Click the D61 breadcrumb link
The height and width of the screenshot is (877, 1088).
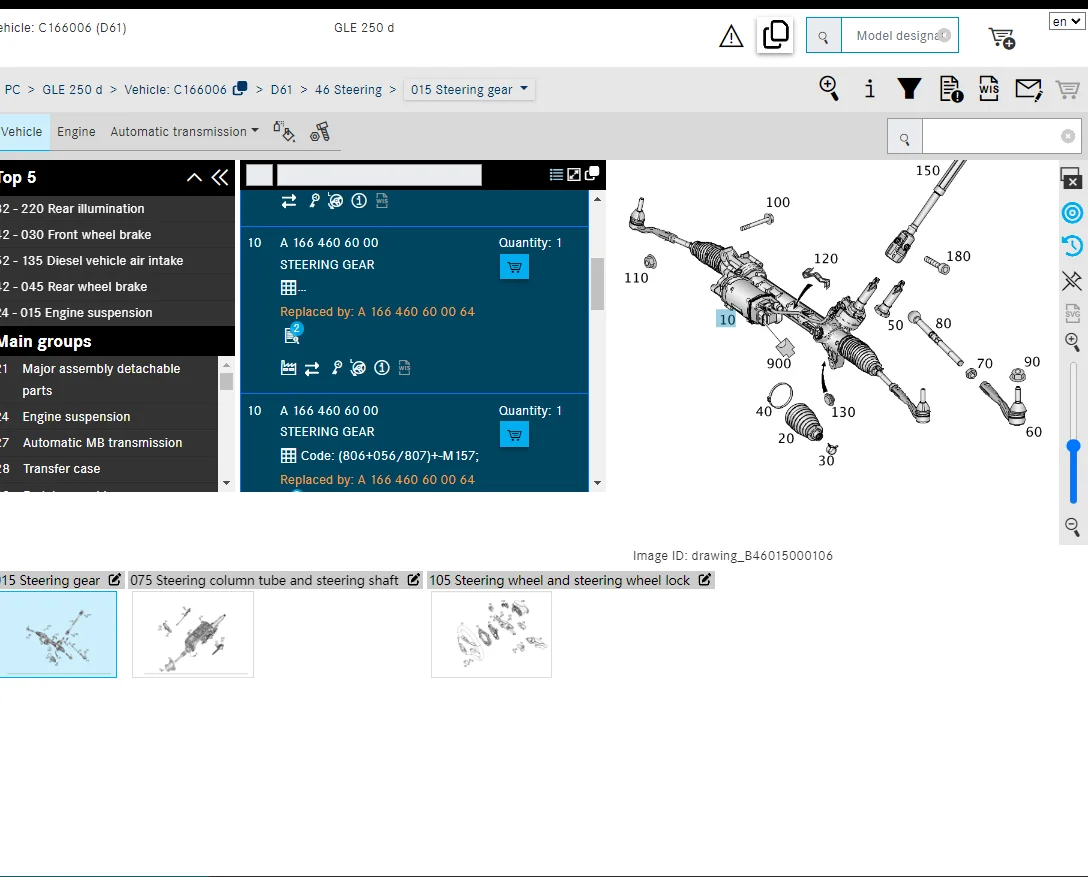pos(281,90)
